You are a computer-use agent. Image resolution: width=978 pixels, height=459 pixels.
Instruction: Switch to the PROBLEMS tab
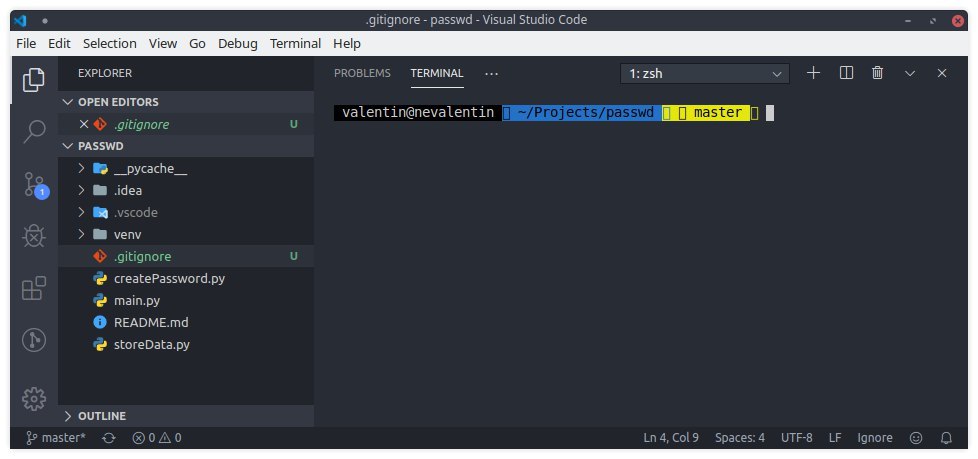pos(362,73)
